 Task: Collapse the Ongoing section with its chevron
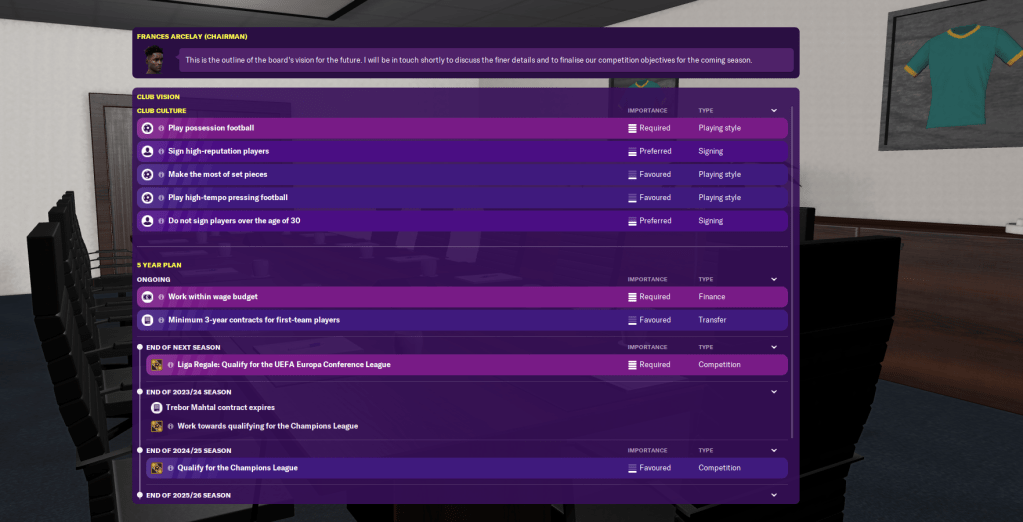(x=774, y=280)
